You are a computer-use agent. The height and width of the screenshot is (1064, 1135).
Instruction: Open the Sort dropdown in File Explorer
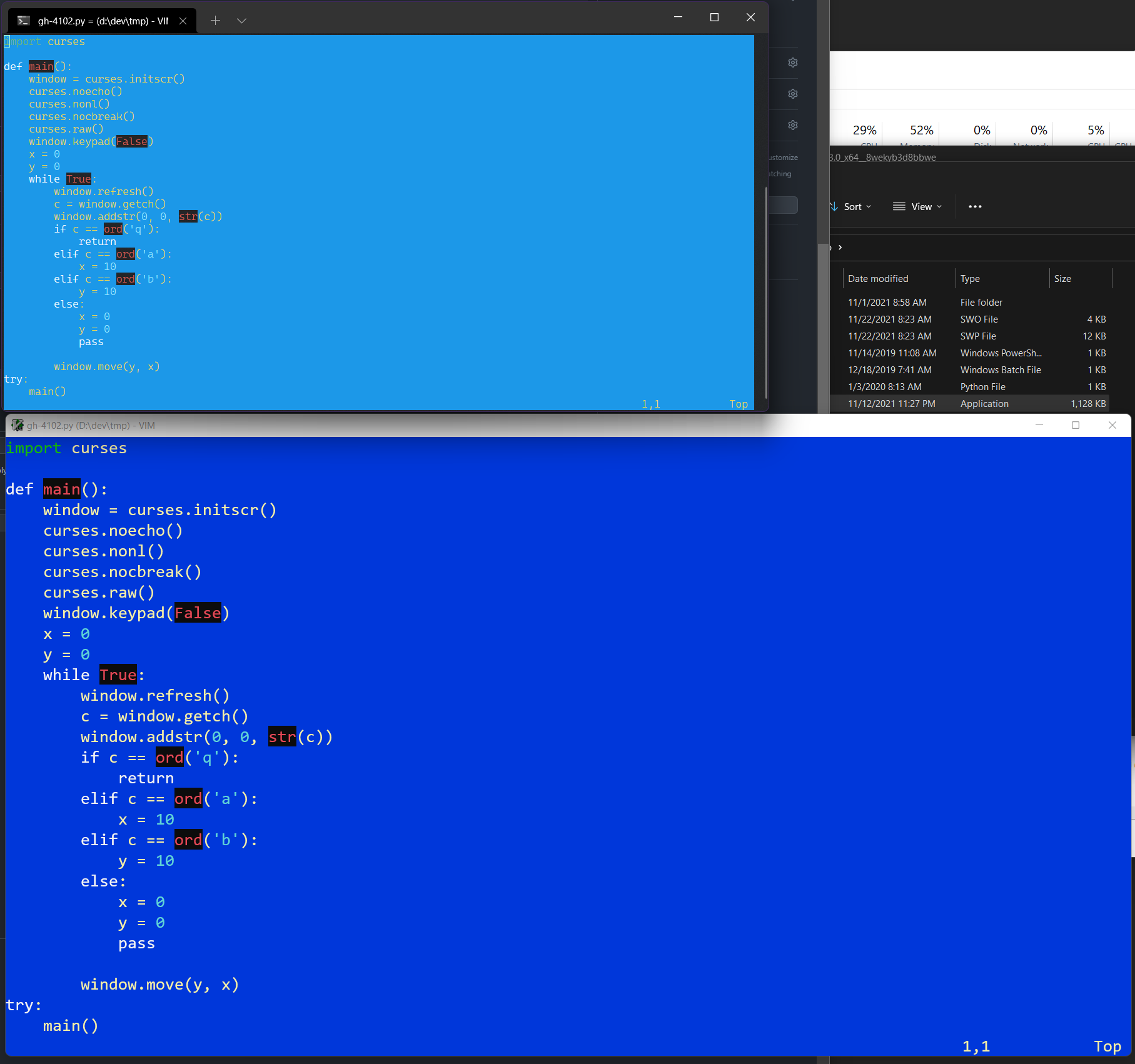click(853, 206)
